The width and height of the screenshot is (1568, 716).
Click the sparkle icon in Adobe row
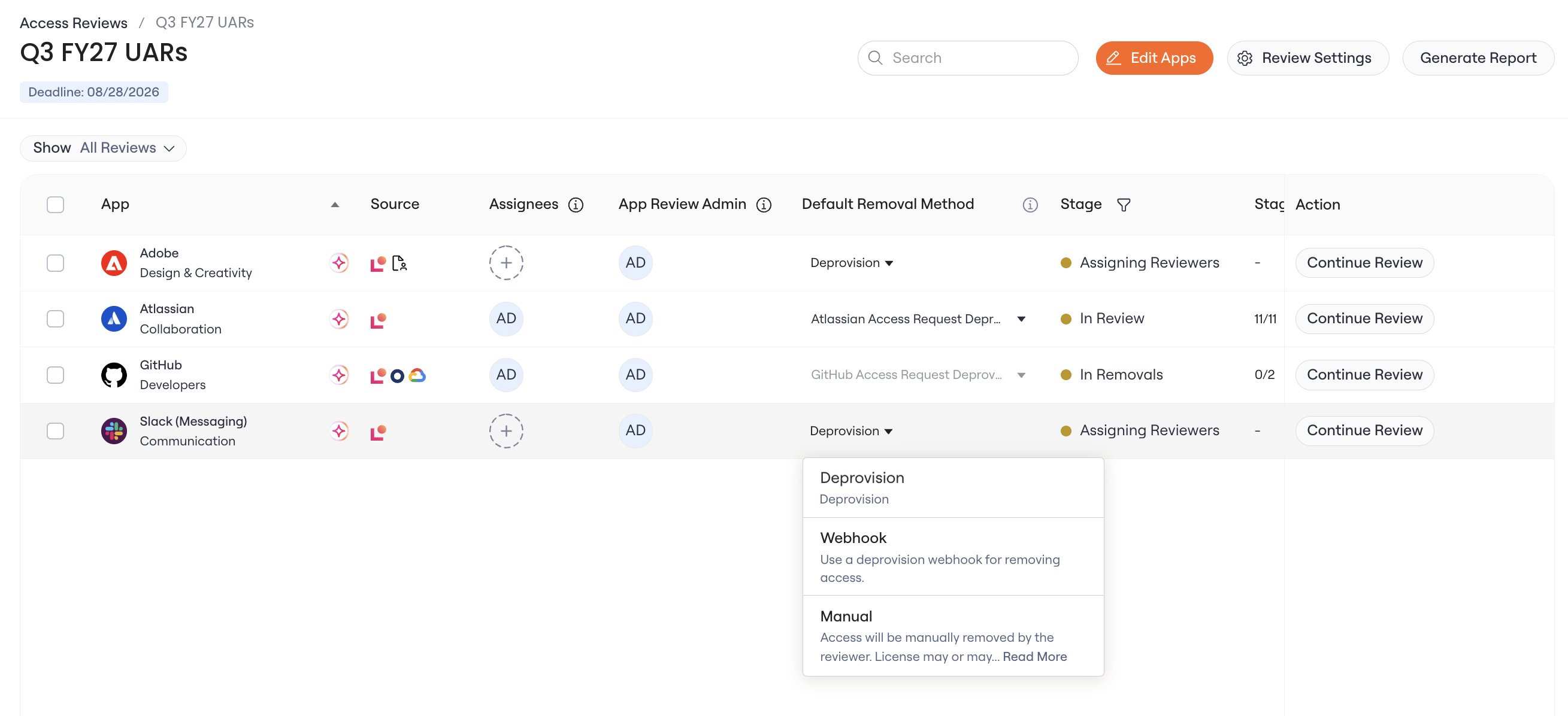[339, 263]
